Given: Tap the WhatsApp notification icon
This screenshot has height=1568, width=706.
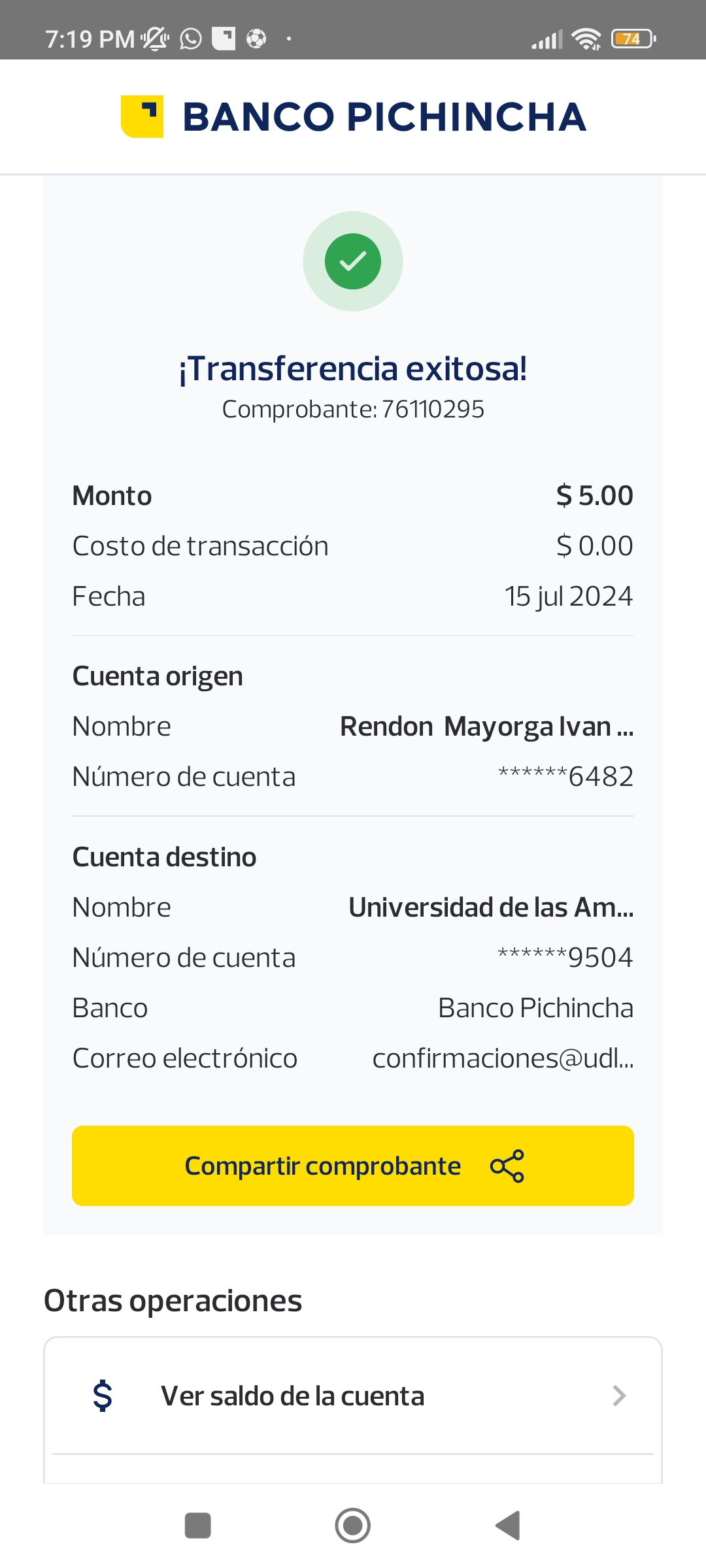Looking at the screenshot, I should tap(191, 39).
